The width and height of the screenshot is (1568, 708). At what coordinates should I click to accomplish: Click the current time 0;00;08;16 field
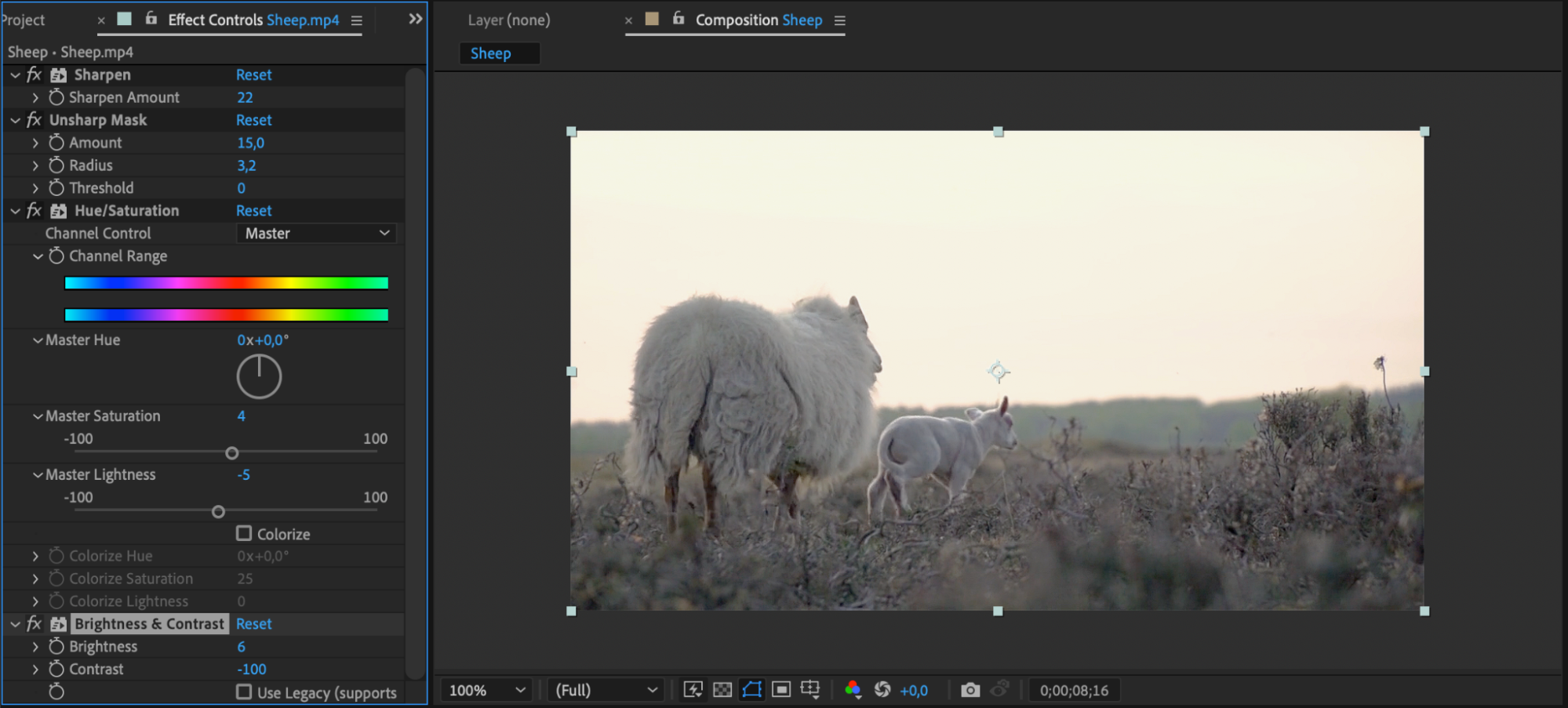(1074, 691)
